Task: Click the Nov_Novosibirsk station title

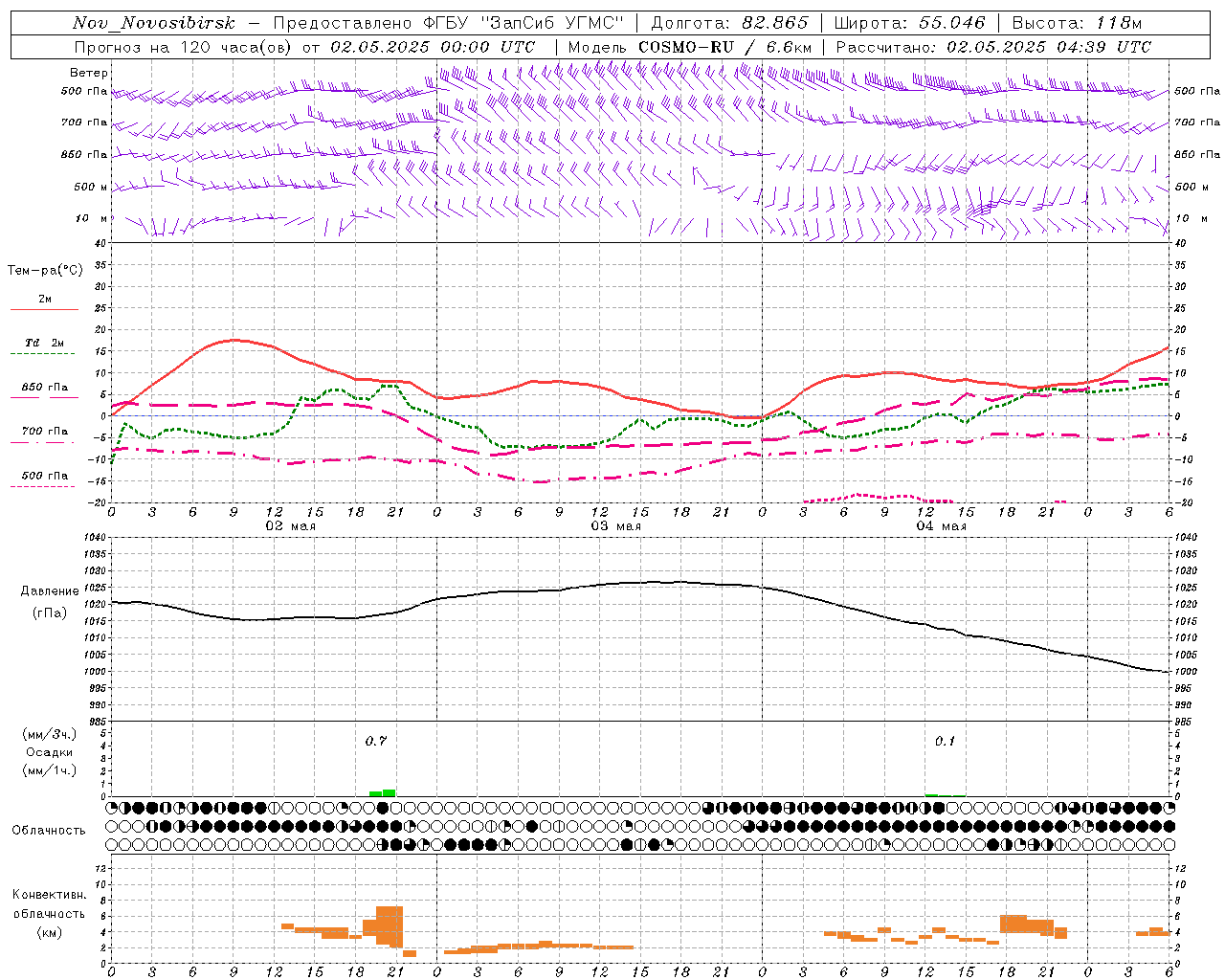Action: click(x=154, y=23)
